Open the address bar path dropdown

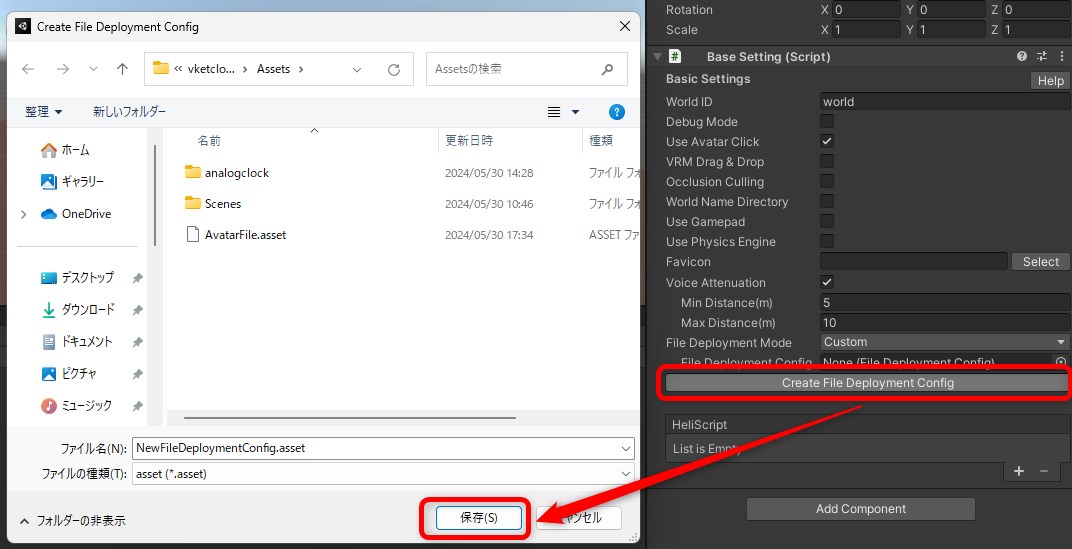coord(357,69)
